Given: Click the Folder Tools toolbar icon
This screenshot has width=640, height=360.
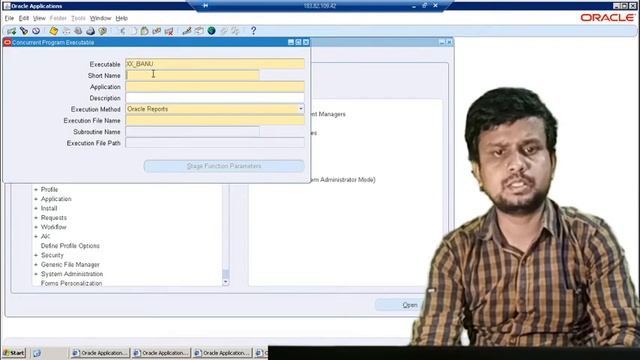Looking at the screenshot, I should click(x=236, y=31).
